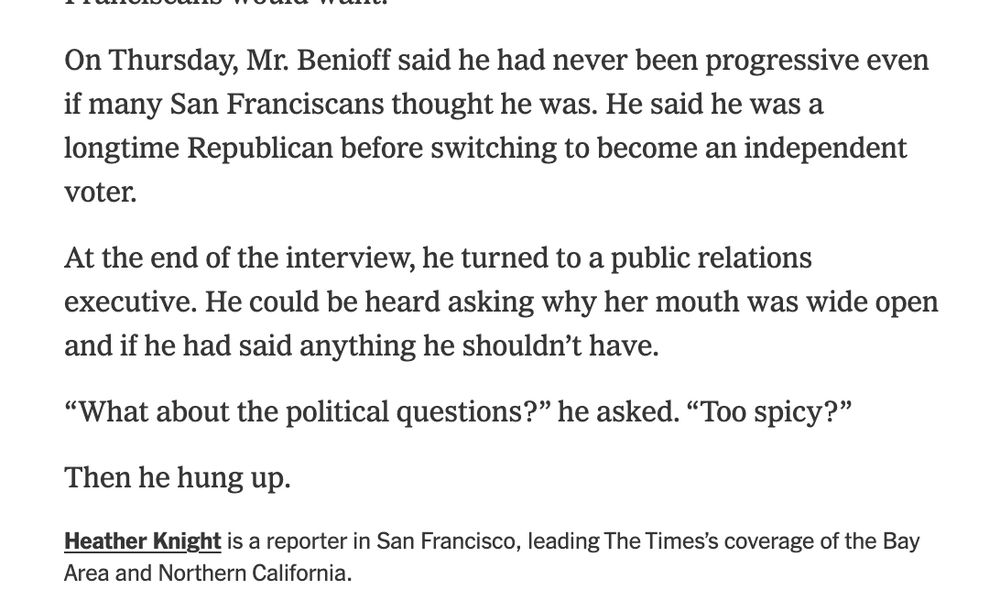Image resolution: width=1000 pixels, height=614 pixels.
Task: Click the paragraph starting "On Thursday, Mr. Benioff"
Action: coord(497,126)
